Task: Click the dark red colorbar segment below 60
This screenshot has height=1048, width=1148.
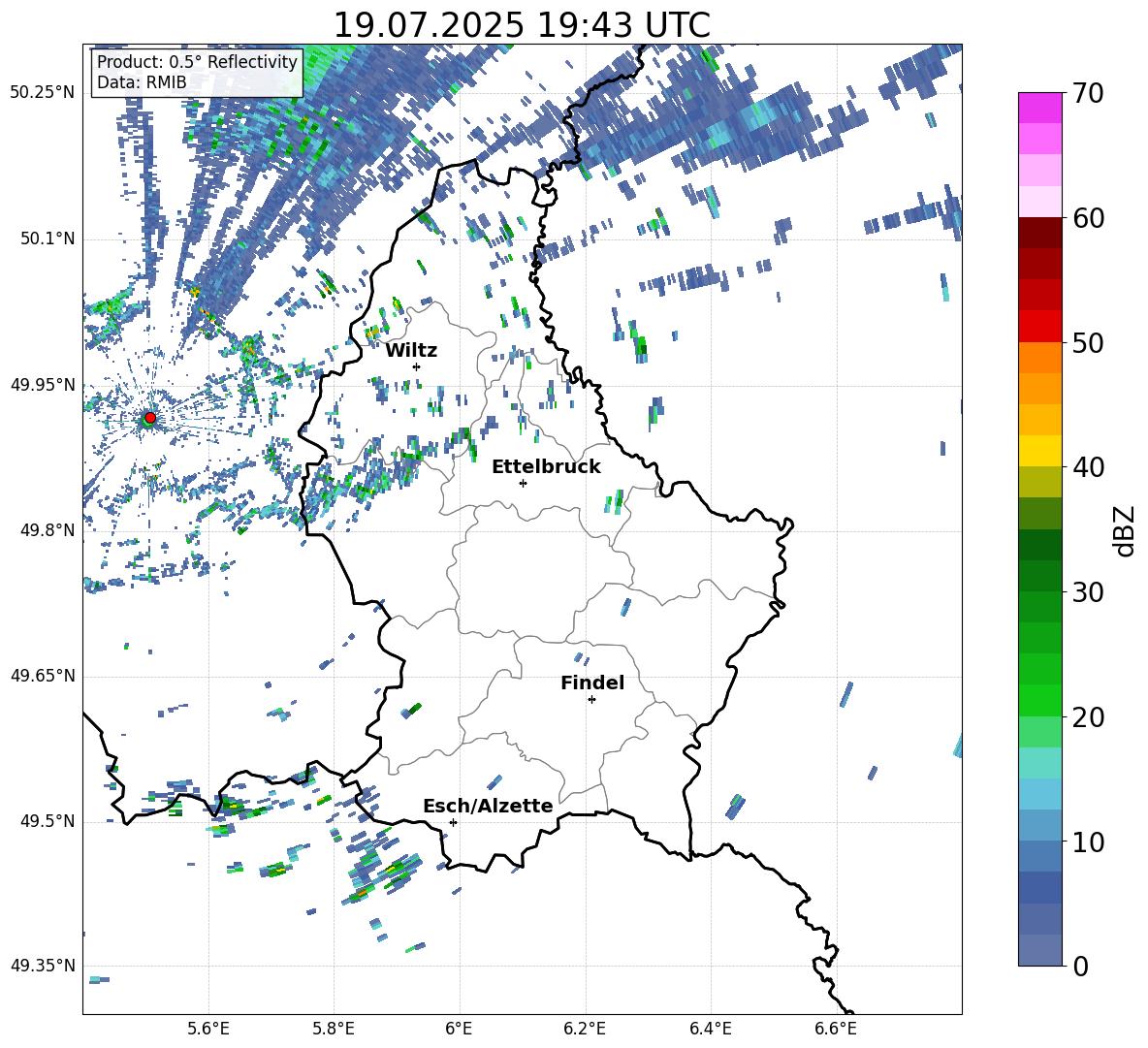Action: click(1039, 232)
